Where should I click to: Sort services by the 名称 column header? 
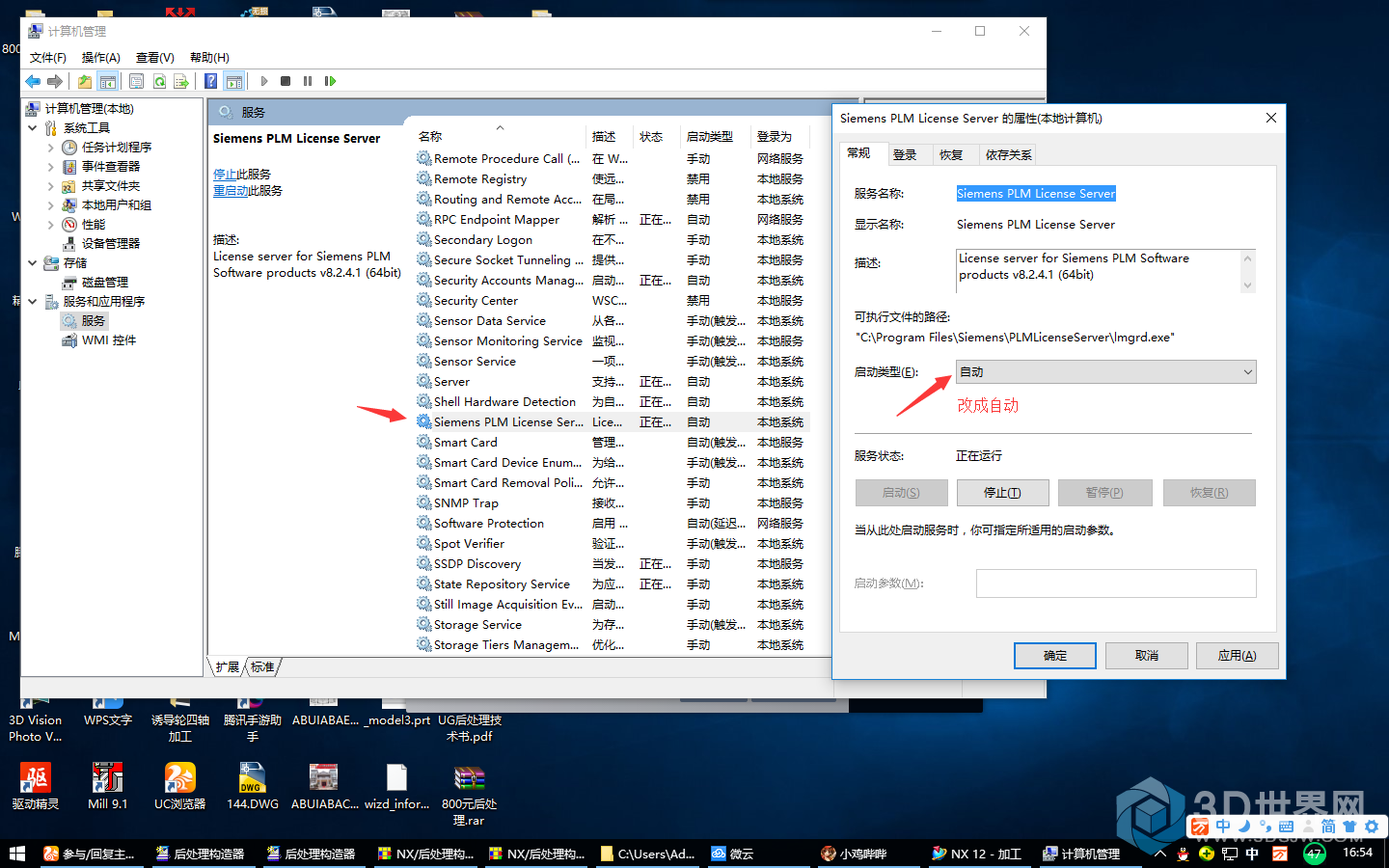pos(498,137)
